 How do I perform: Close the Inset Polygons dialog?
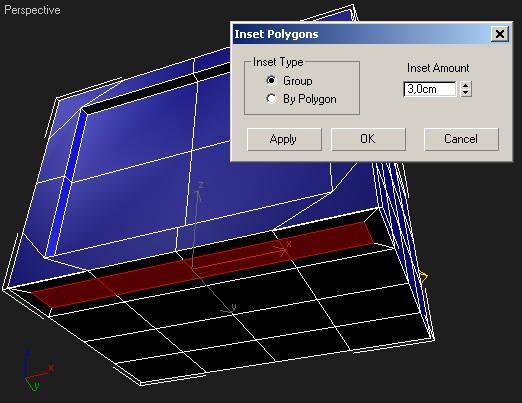[500, 34]
